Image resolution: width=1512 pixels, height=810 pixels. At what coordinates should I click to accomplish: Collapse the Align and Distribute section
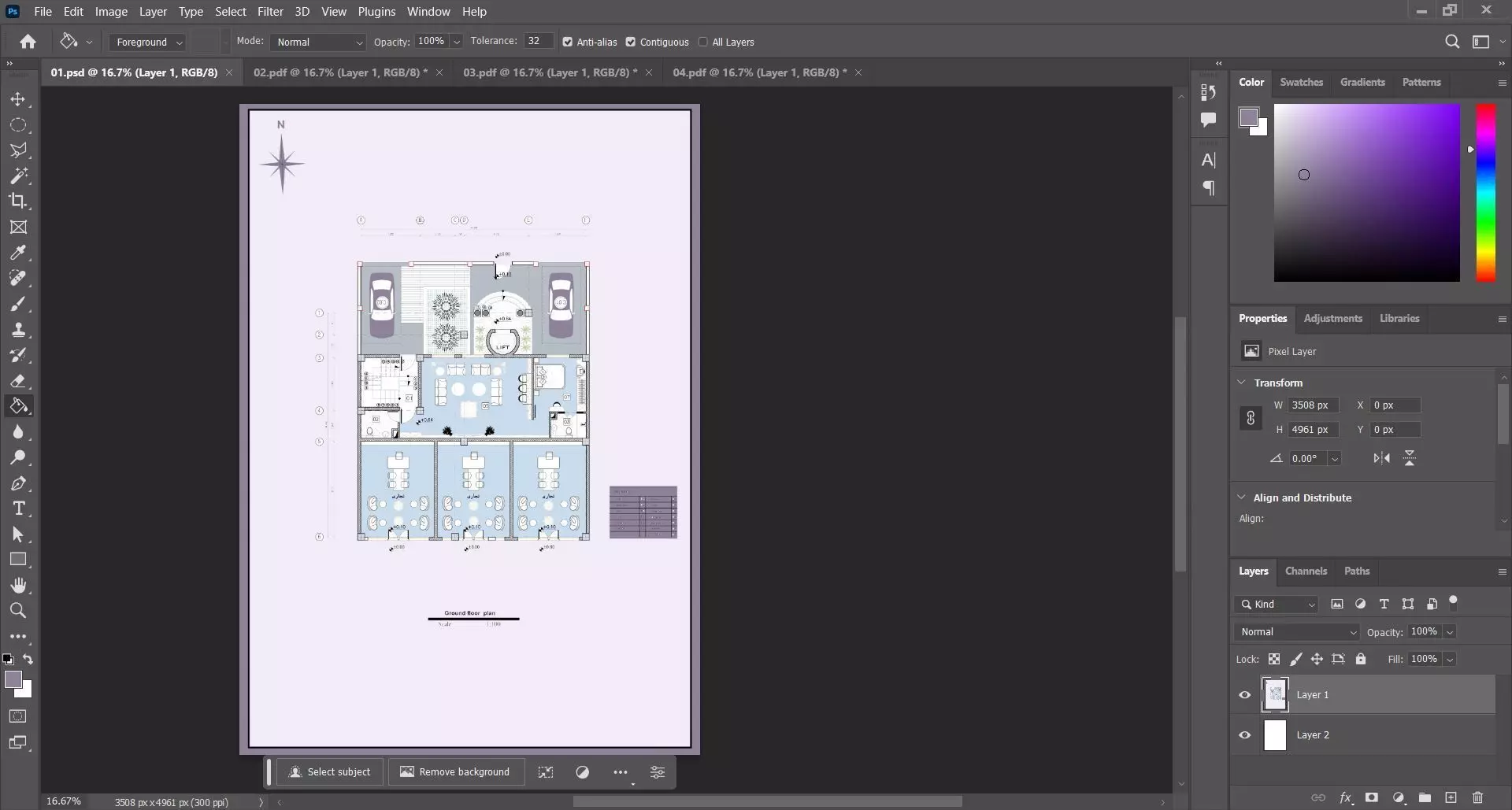(x=1242, y=497)
